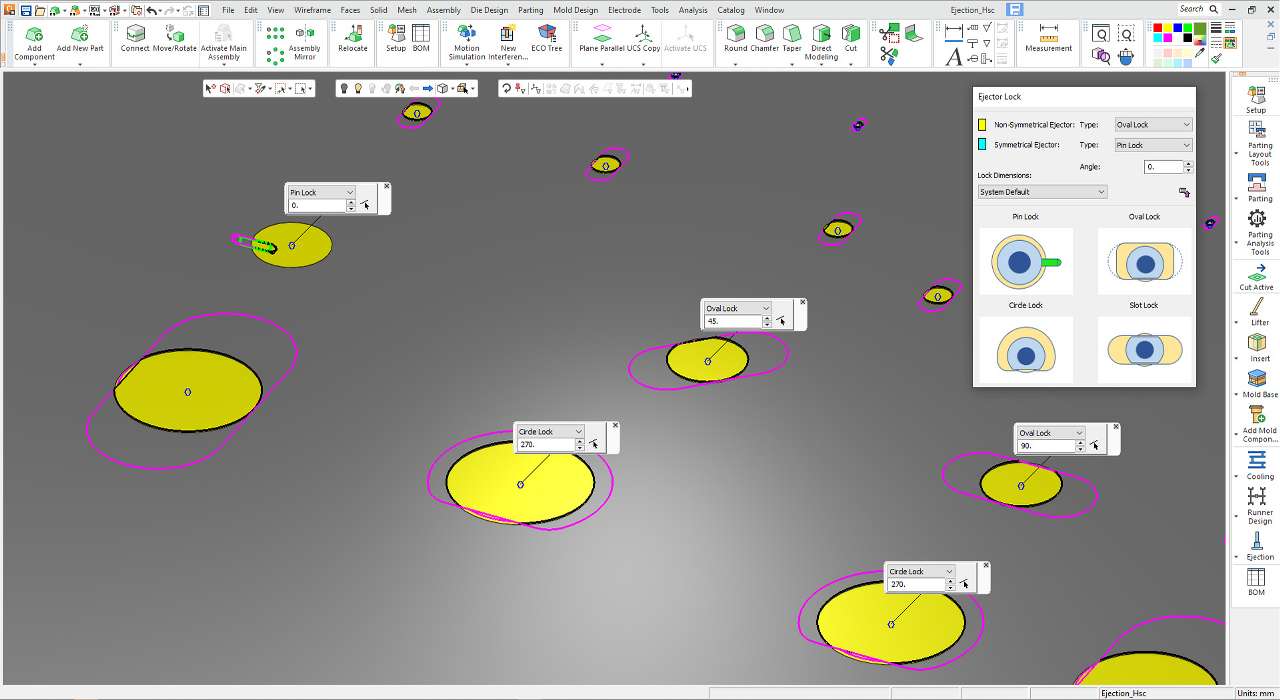Image resolution: width=1280 pixels, height=700 pixels.
Task: Select the Move/Rotate tool
Action: tap(174, 35)
